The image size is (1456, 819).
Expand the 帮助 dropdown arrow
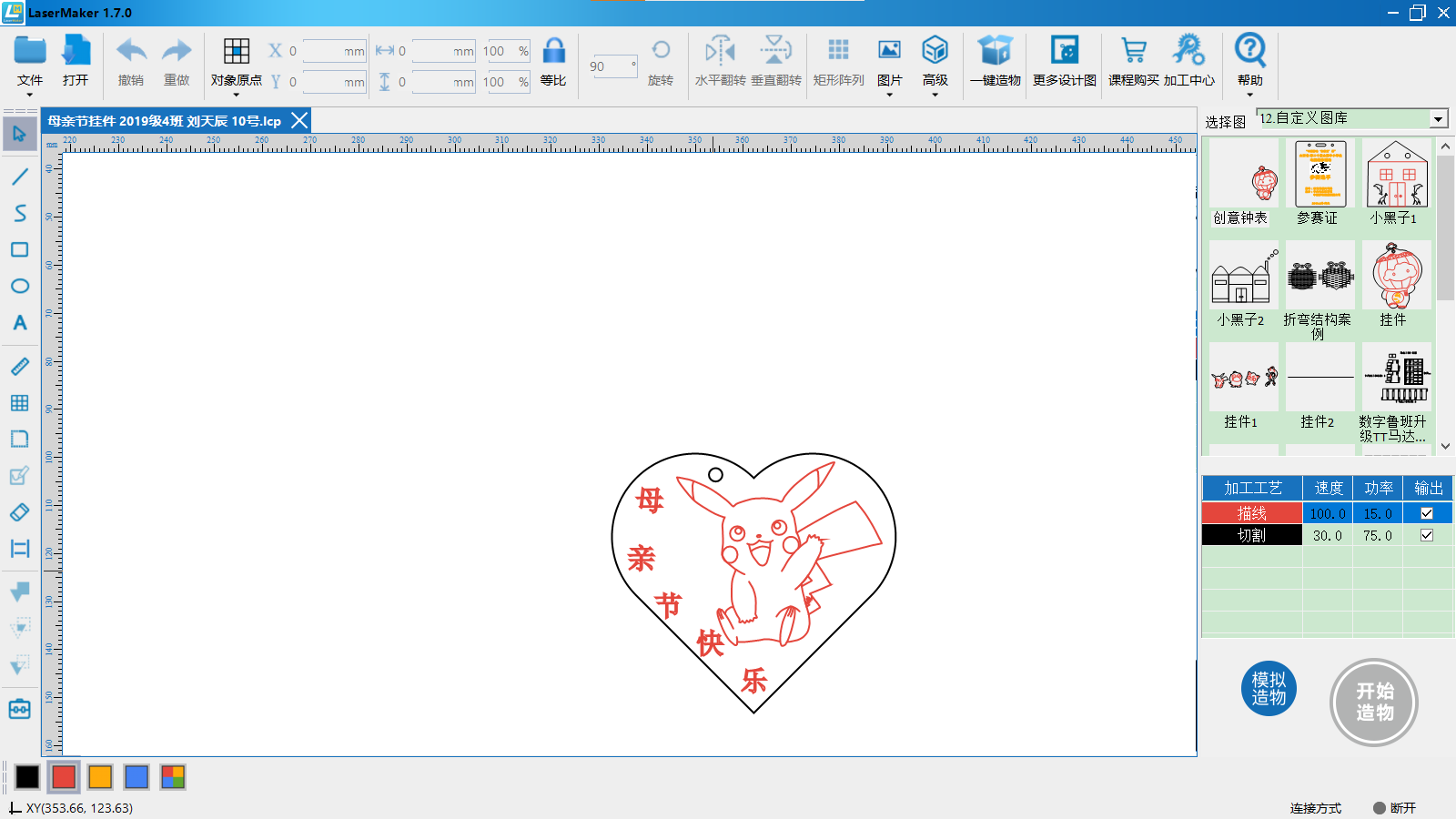click(1249, 95)
